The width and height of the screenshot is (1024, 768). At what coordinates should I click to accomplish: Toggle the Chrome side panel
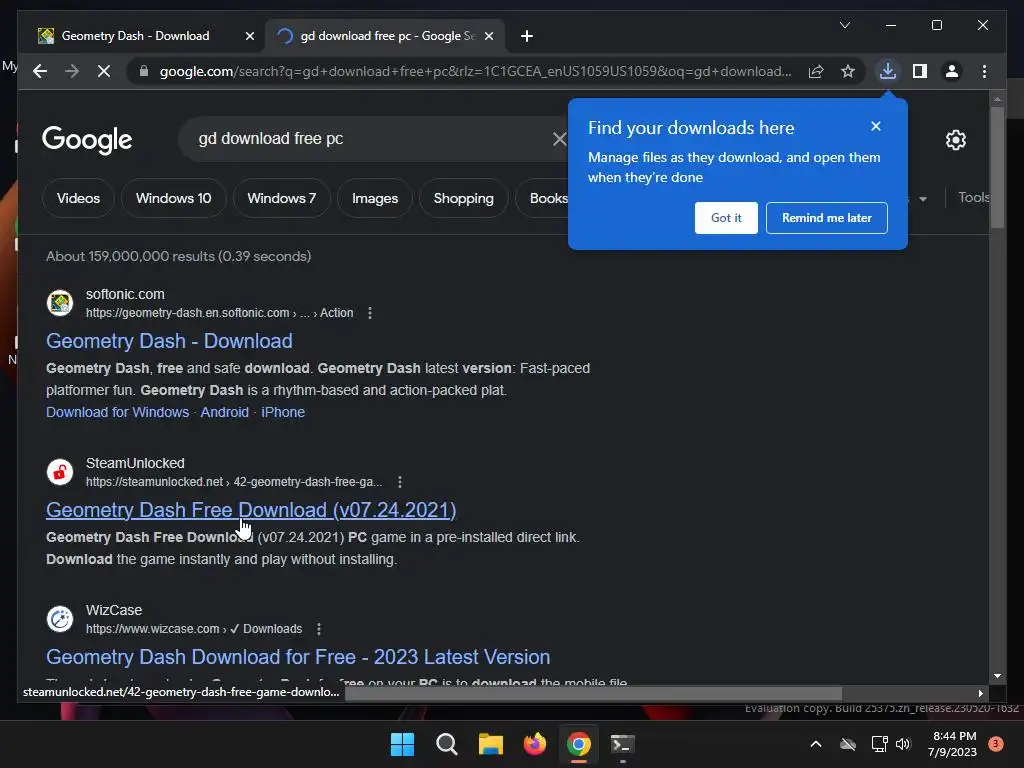click(x=920, y=71)
